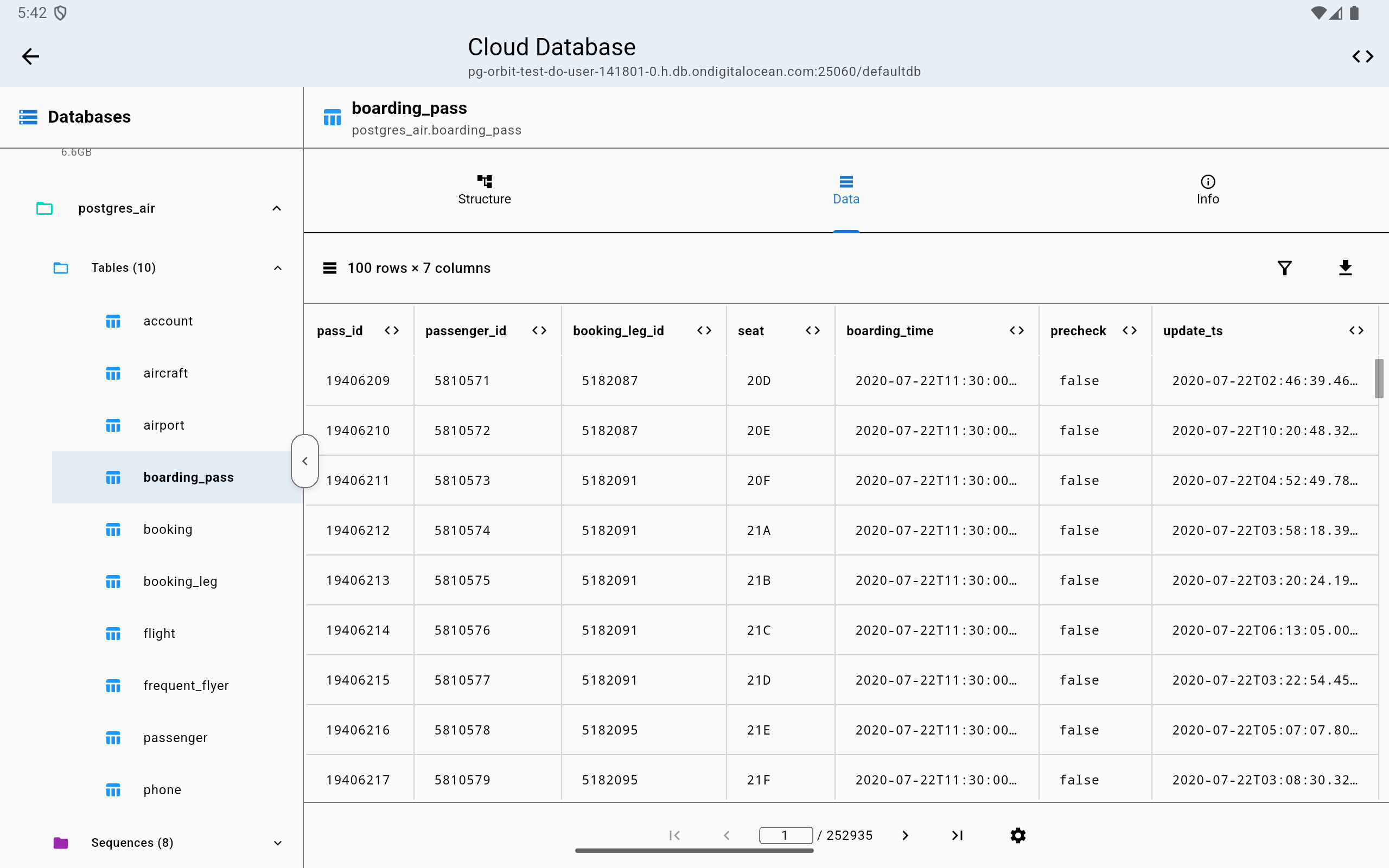Expand the pass_id column width
The height and width of the screenshot is (868, 1389).
(x=391, y=331)
